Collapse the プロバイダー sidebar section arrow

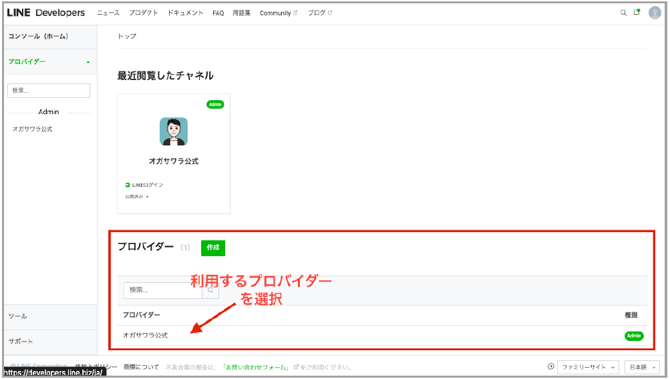[x=88, y=62]
